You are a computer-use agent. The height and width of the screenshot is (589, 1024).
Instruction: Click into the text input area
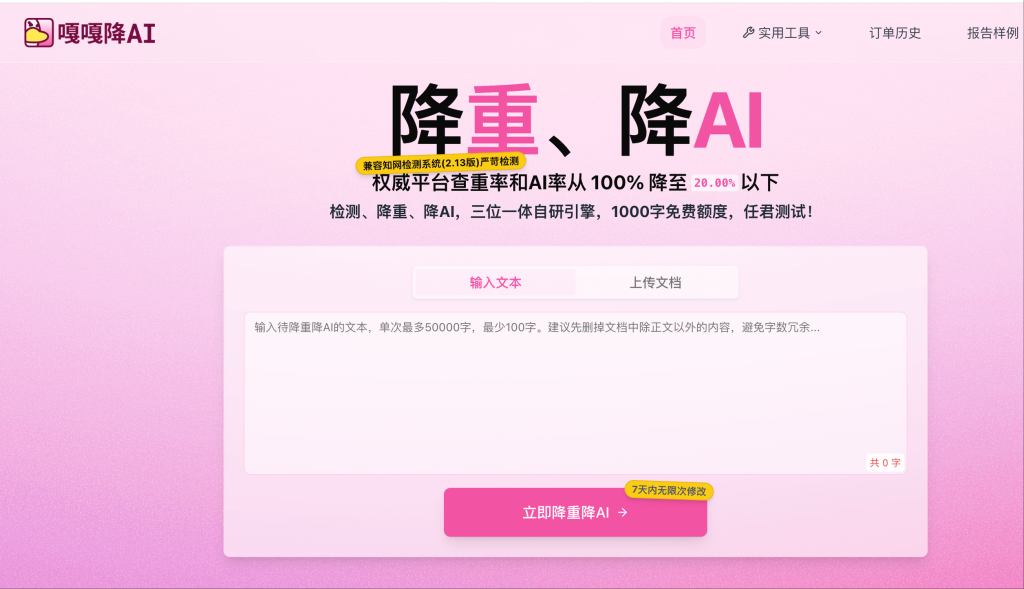tap(575, 393)
